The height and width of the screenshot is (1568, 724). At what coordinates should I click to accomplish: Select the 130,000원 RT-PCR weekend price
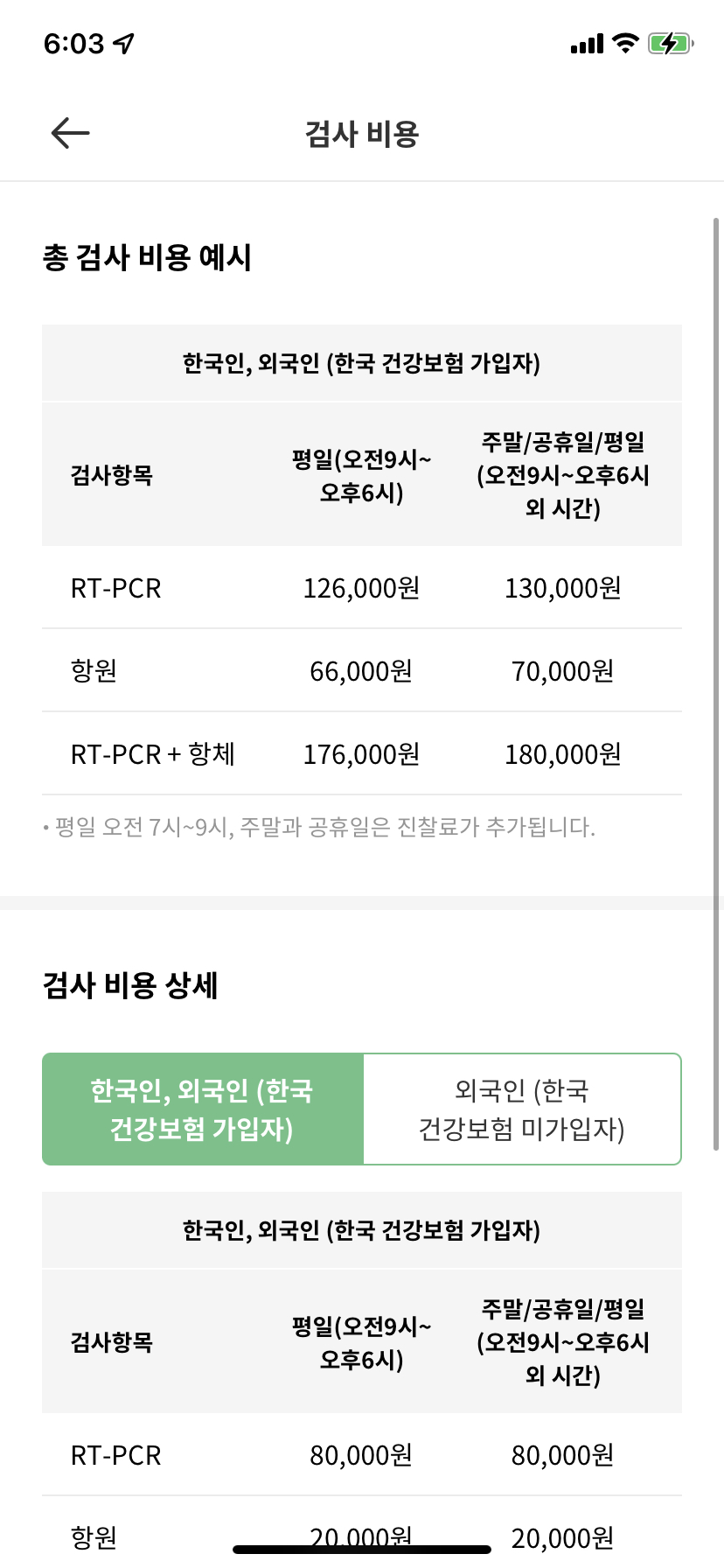point(562,588)
